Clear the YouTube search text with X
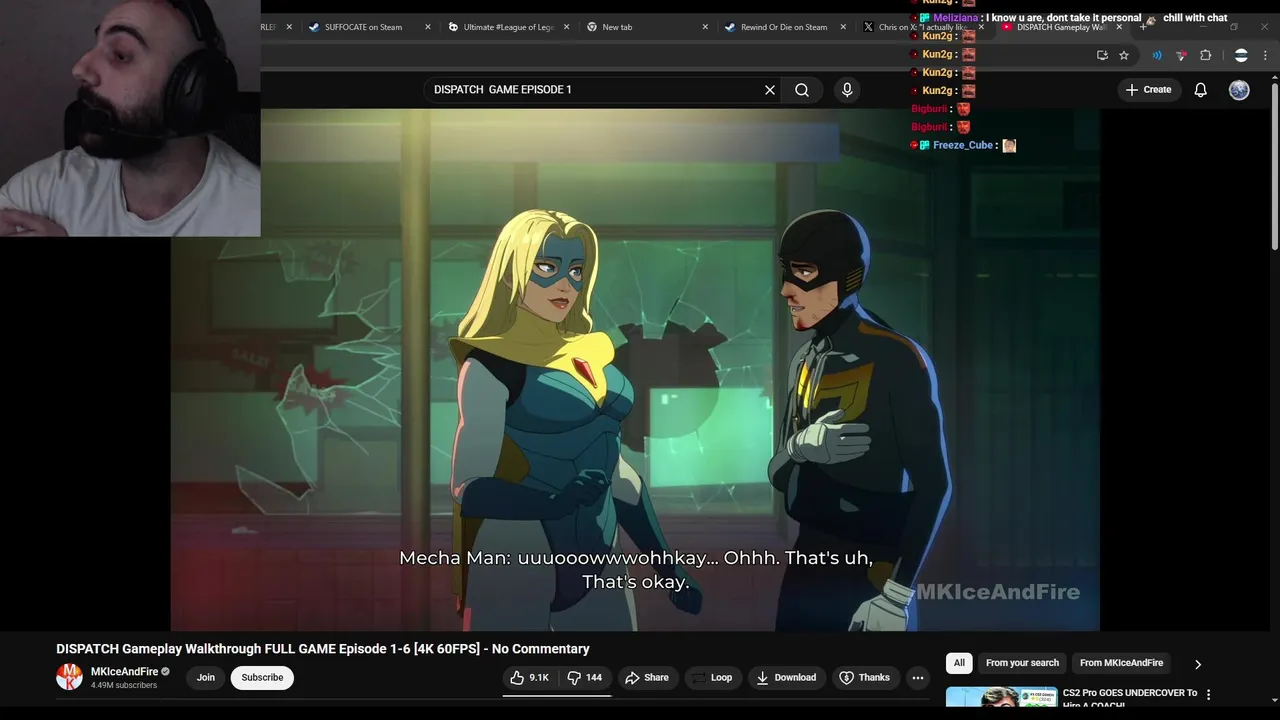 [x=770, y=90]
